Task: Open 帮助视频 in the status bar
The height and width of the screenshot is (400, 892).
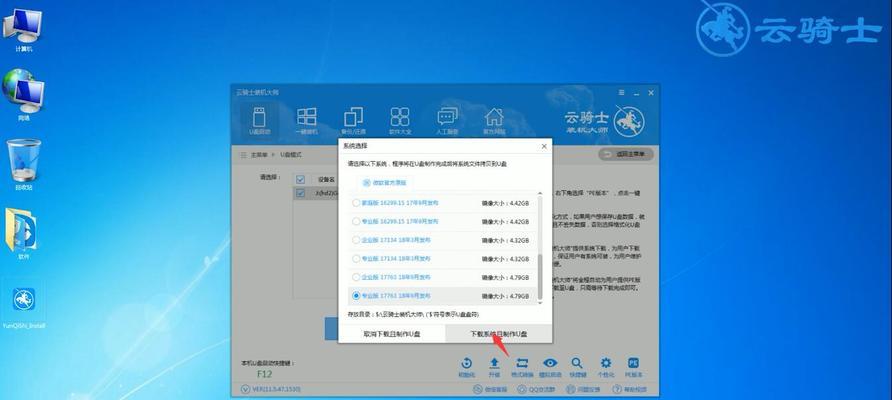Action: tap(630, 390)
